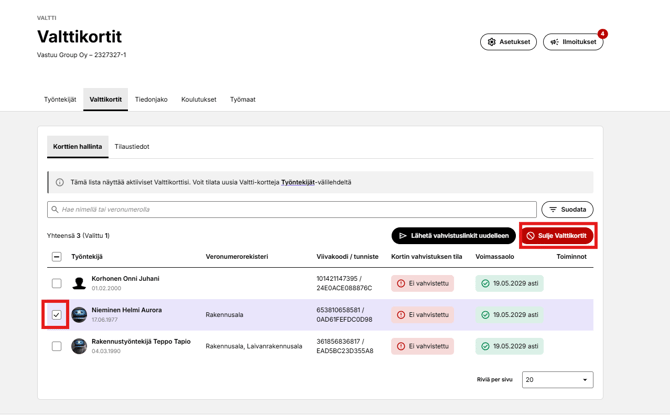Follow the Työntekijät link in info banner
670x417 pixels.
coord(298,182)
